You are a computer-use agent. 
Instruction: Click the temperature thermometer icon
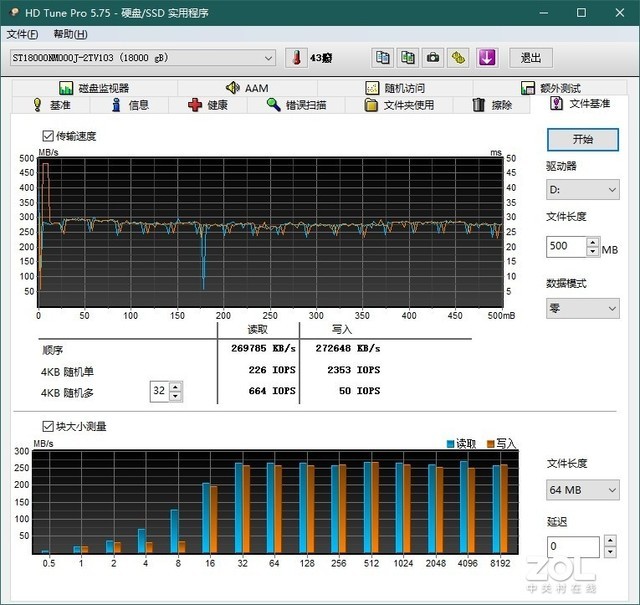pyautogui.click(x=296, y=58)
